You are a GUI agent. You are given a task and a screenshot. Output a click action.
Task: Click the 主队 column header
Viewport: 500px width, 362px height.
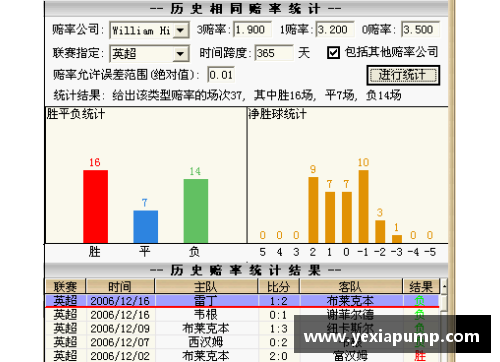pos(206,286)
